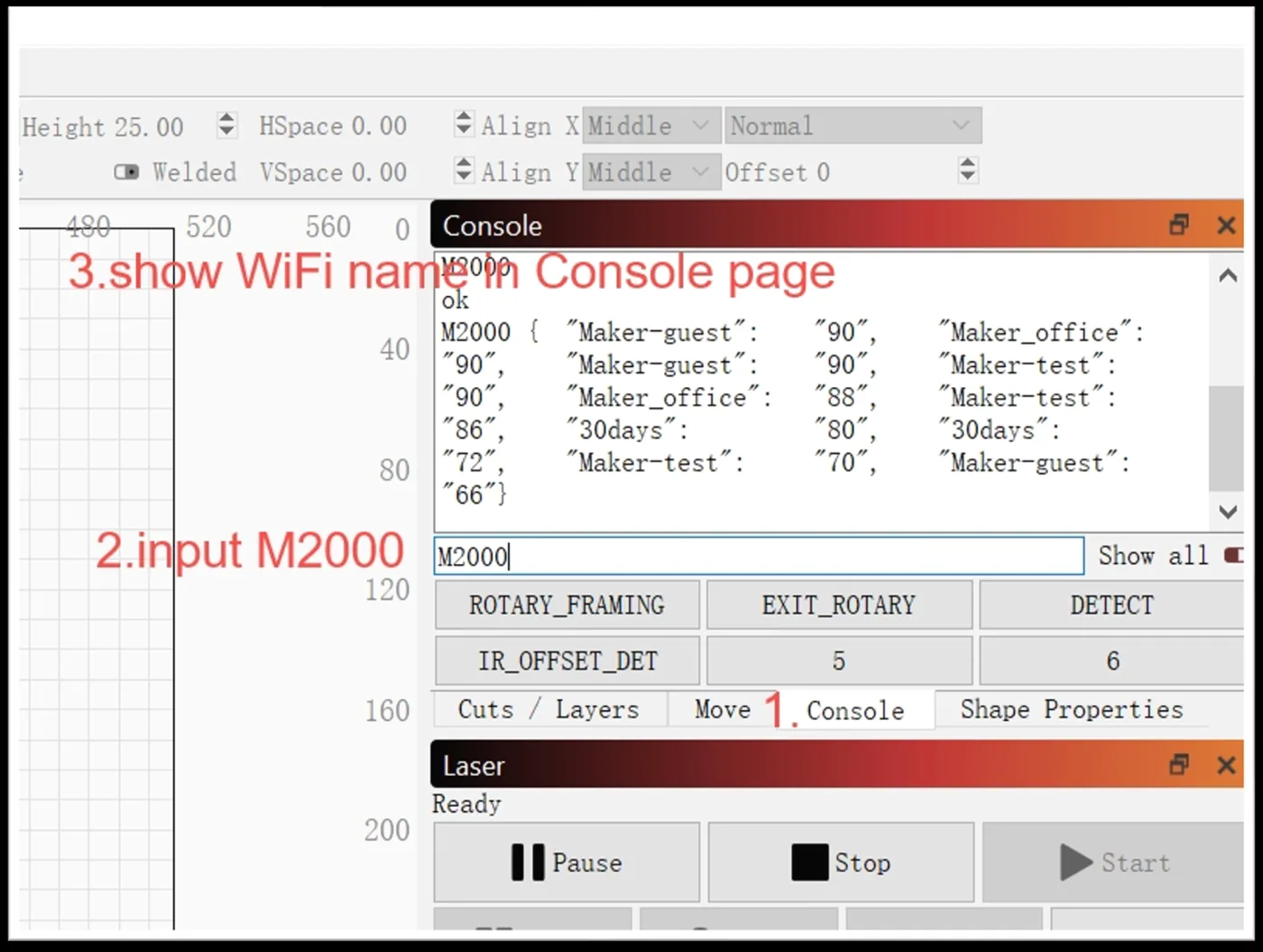This screenshot has width=1263, height=952.
Task: Undock the Laser panel
Action: point(1178,765)
